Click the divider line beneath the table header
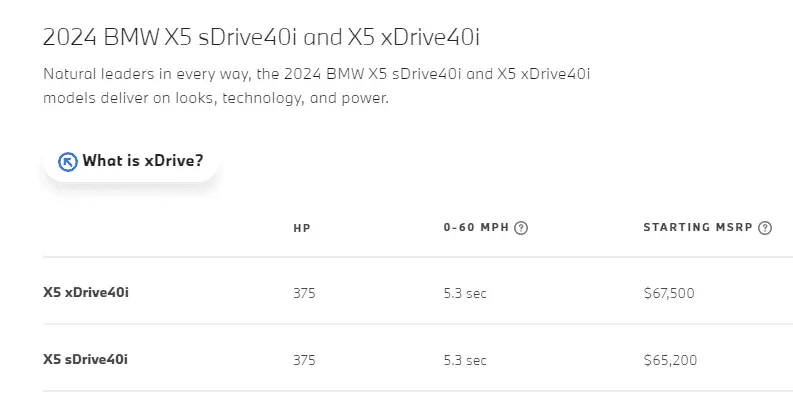 [x=400, y=257]
